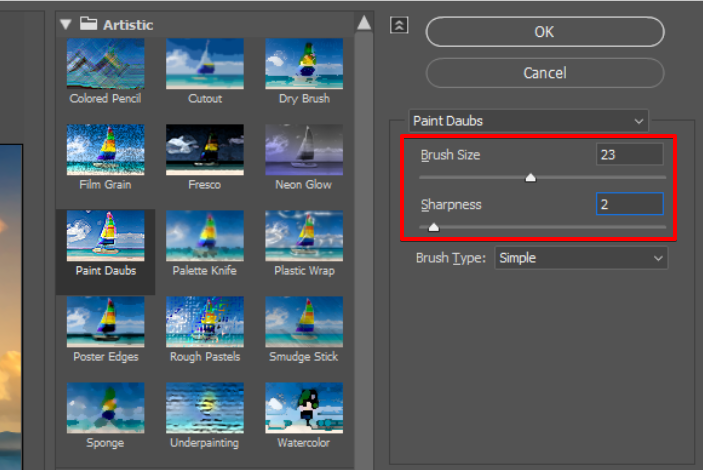Click the Brush Size value field
This screenshot has height=470, width=703.
pos(629,155)
